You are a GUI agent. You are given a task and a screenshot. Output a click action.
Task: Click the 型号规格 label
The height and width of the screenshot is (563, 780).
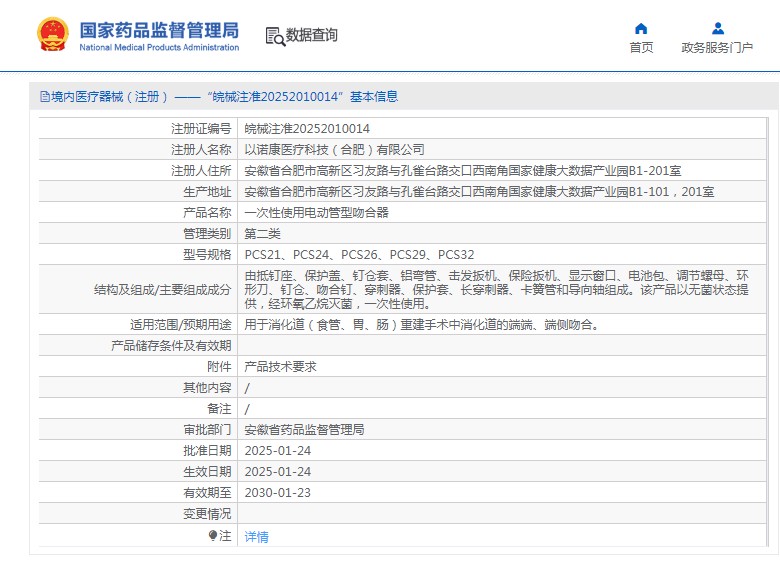207,255
